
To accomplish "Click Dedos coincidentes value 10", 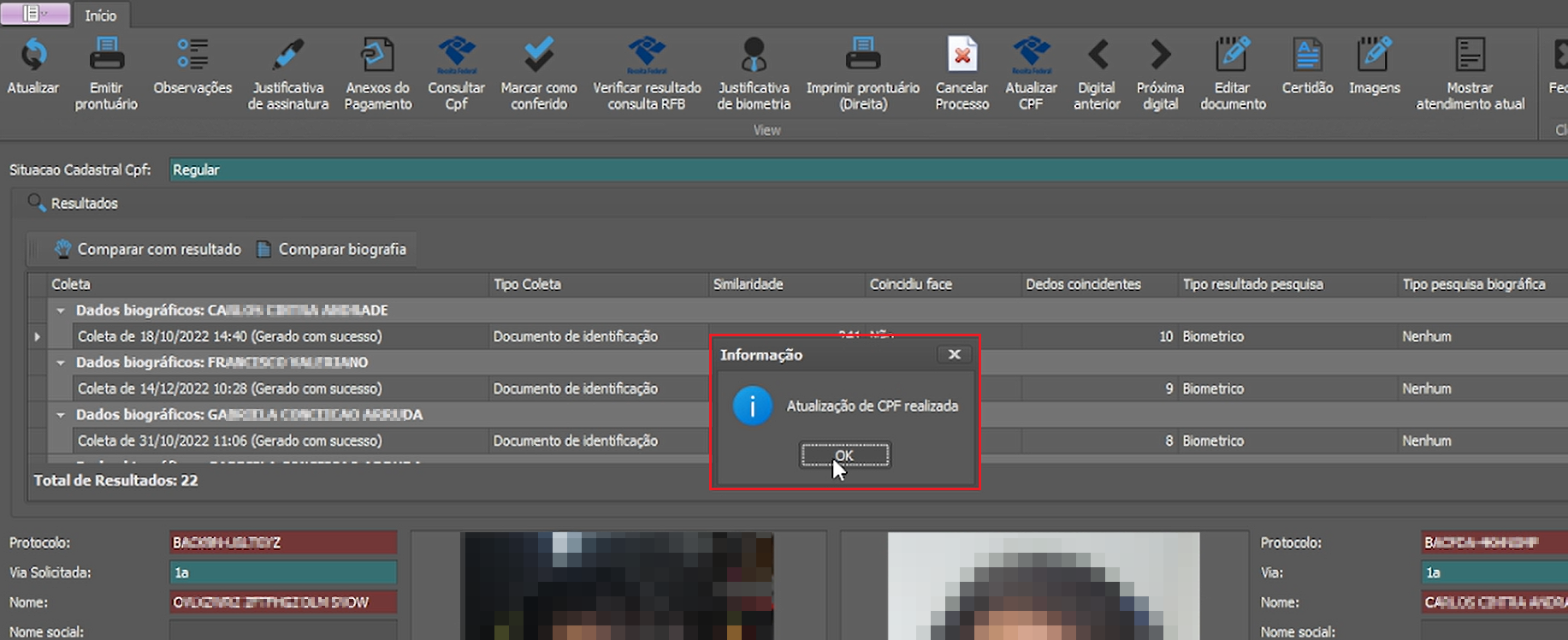I will pos(1166,337).
